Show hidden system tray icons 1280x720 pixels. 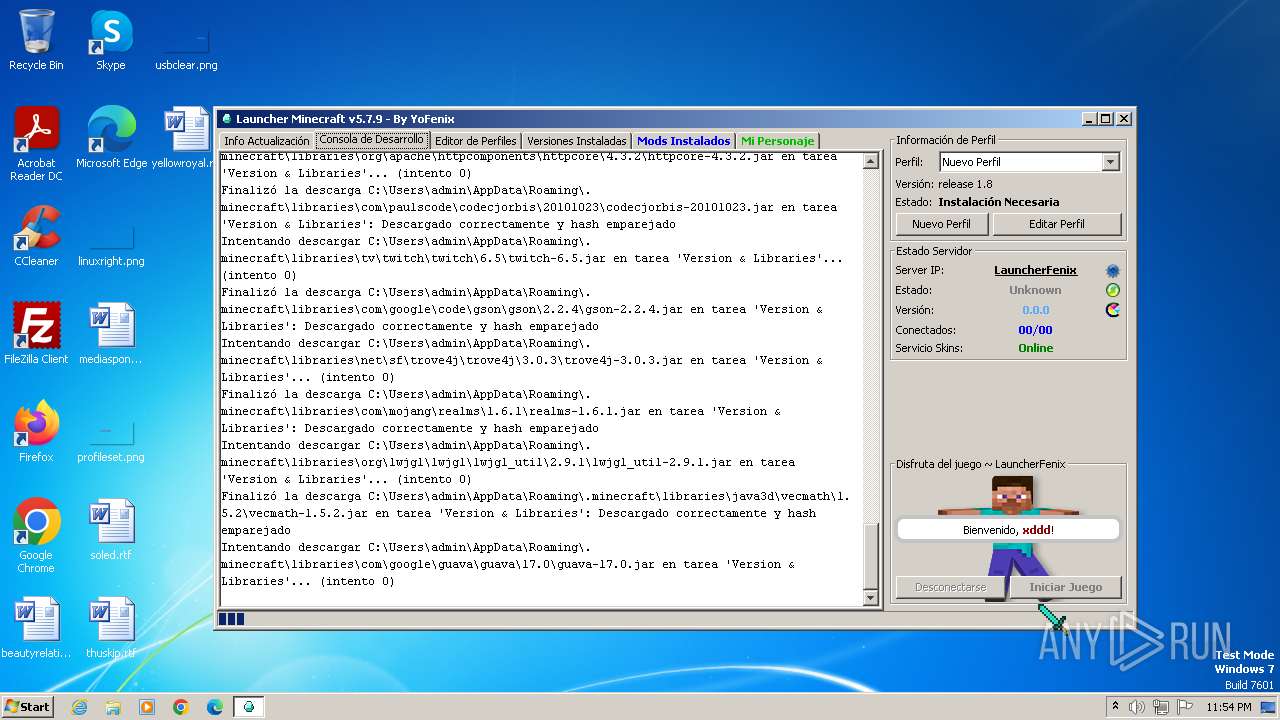point(1115,707)
